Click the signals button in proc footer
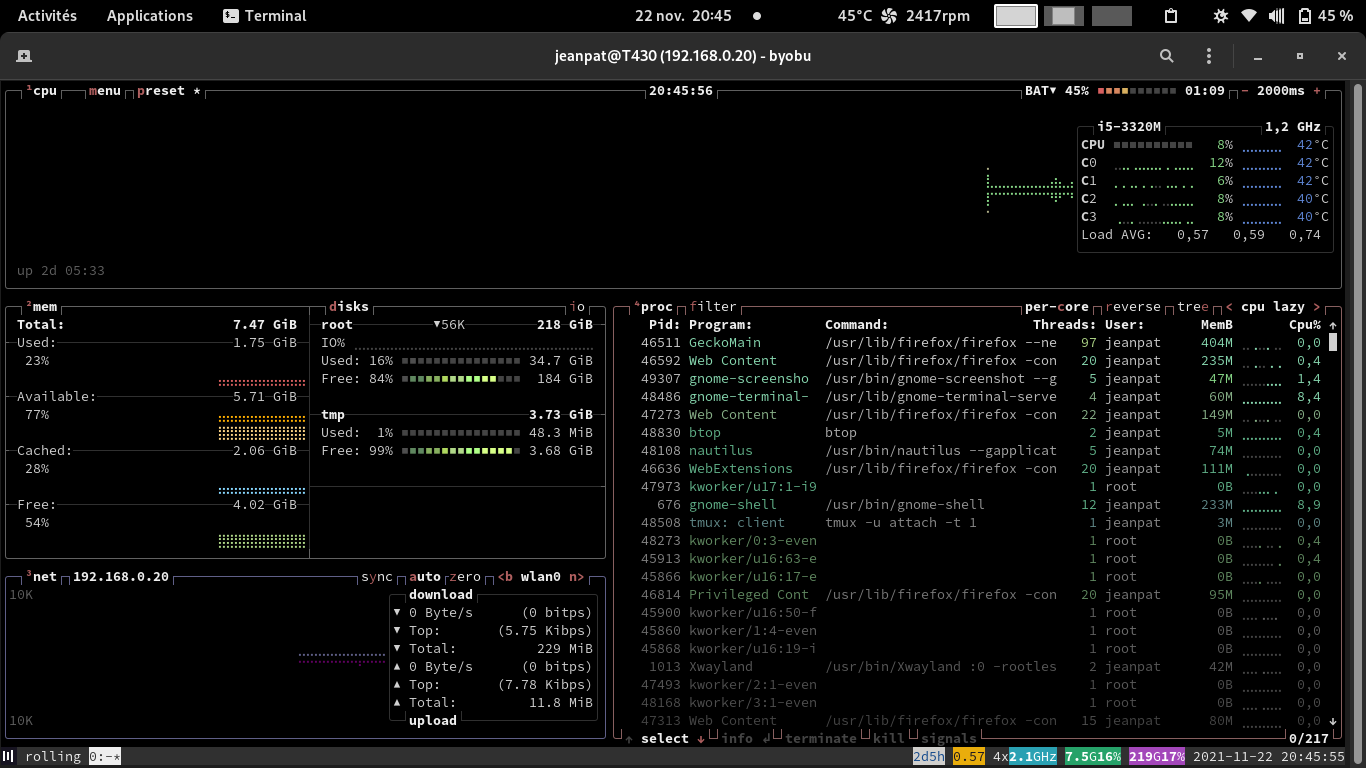Viewport: 1366px width, 768px height. tap(949, 739)
